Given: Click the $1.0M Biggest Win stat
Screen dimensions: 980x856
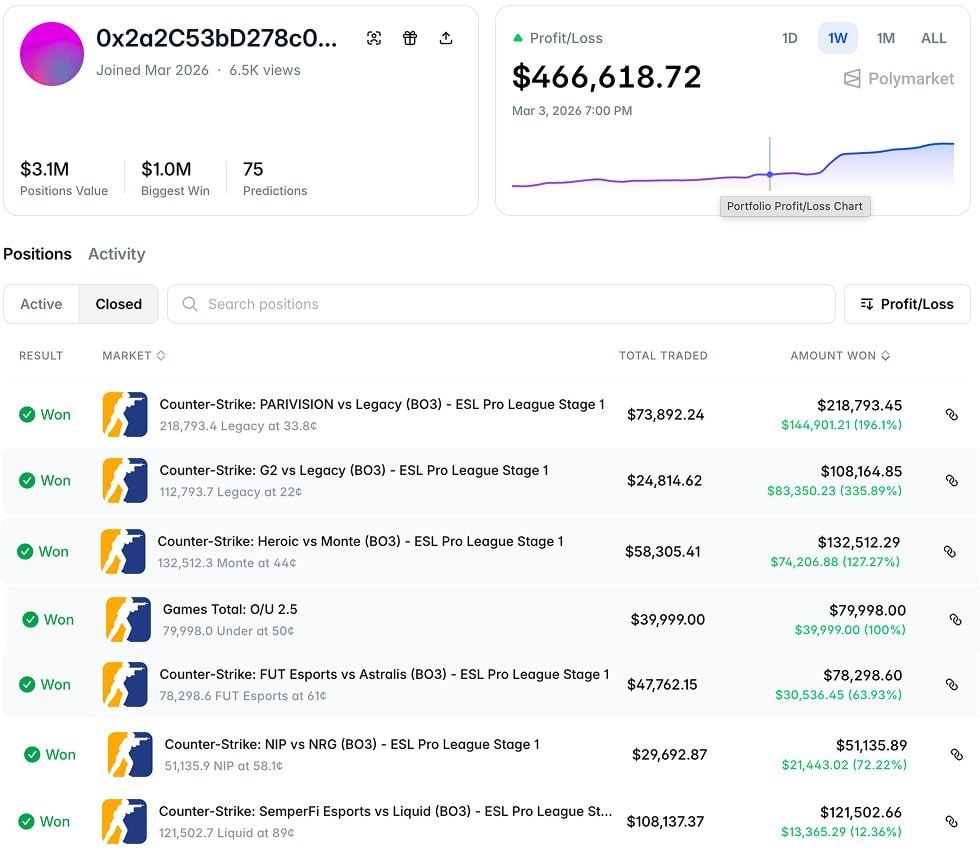Looking at the screenshot, I should tap(175, 178).
